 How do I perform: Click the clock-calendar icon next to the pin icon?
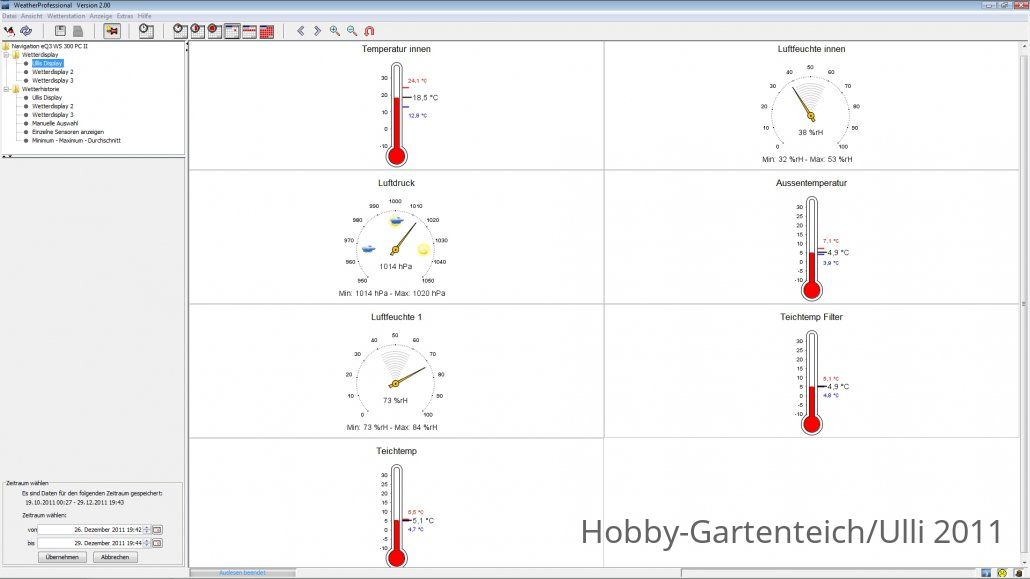click(x=146, y=31)
